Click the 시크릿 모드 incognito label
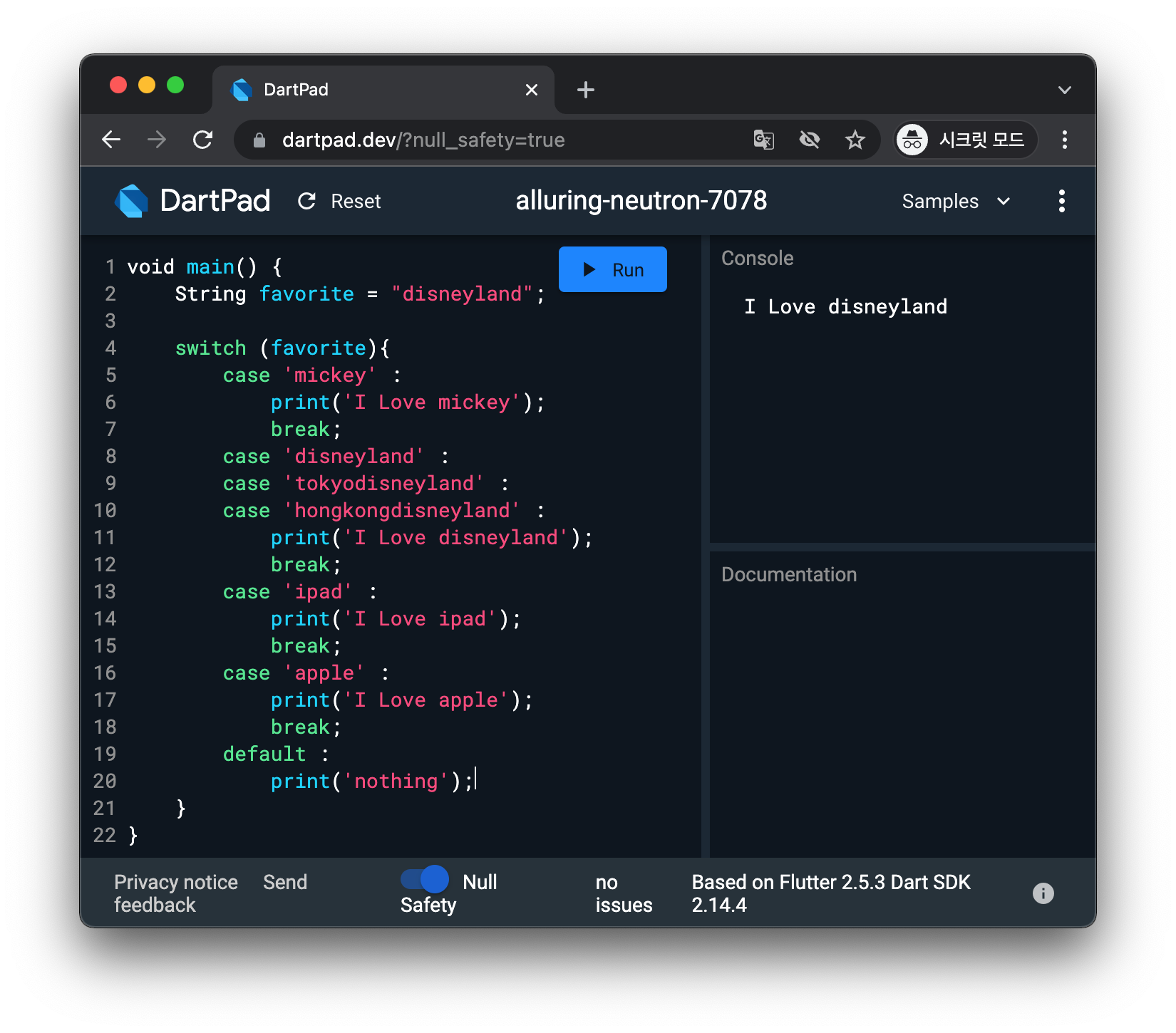This screenshot has height=1033, width=1176. coord(981,140)
